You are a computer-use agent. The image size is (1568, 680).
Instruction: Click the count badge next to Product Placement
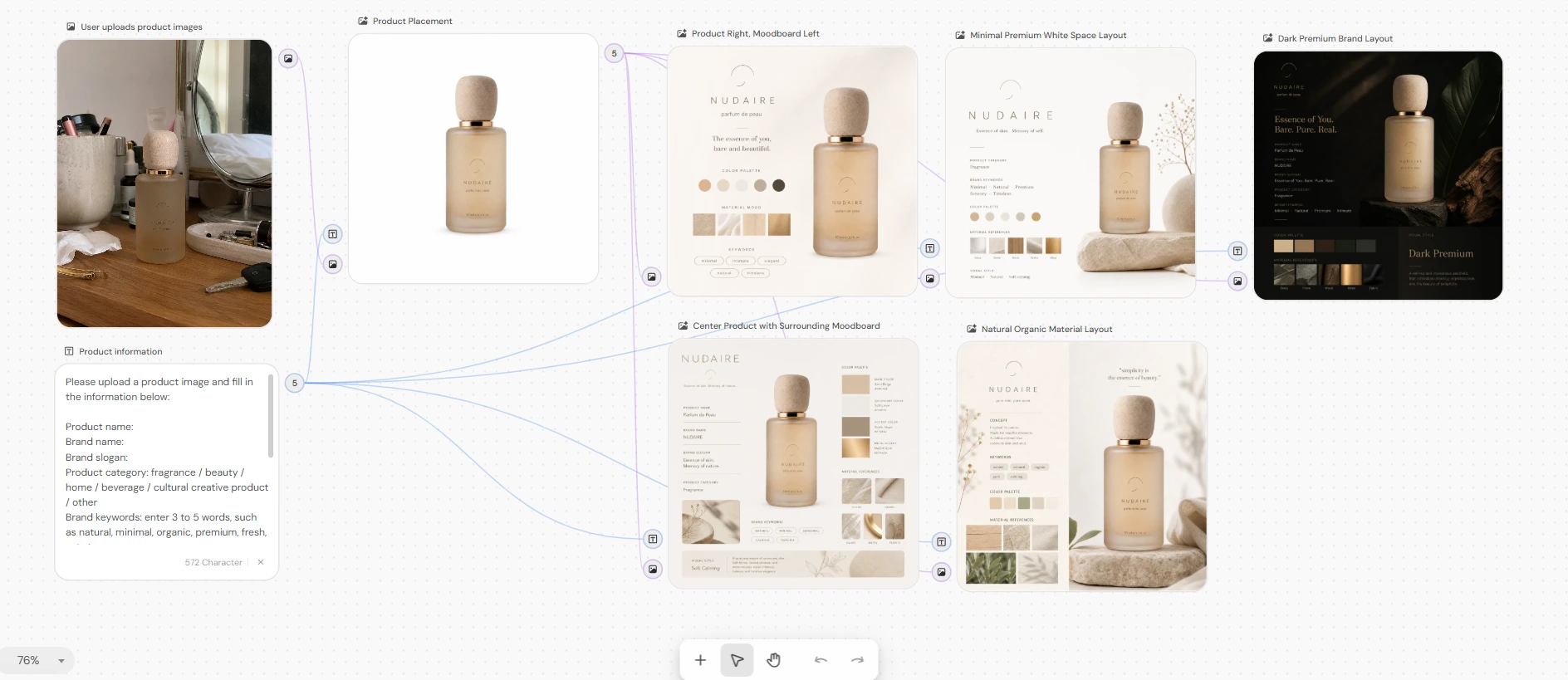[x=615, y=53]
